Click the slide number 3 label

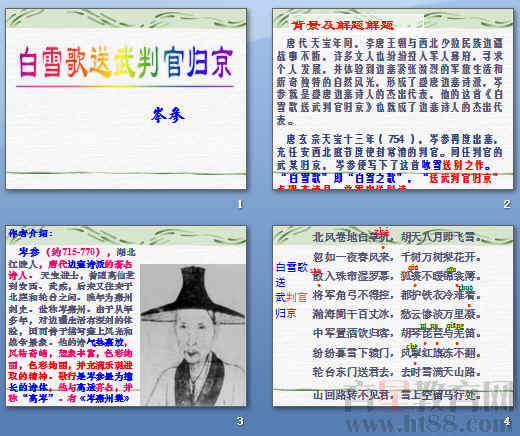[x=240, y=421]
